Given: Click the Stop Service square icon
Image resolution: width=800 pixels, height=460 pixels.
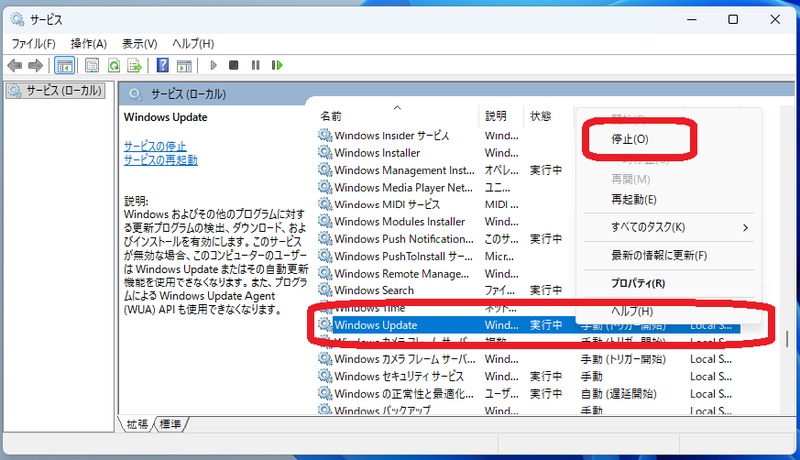Looking at the screenshot, I should [x=234, y=65].
